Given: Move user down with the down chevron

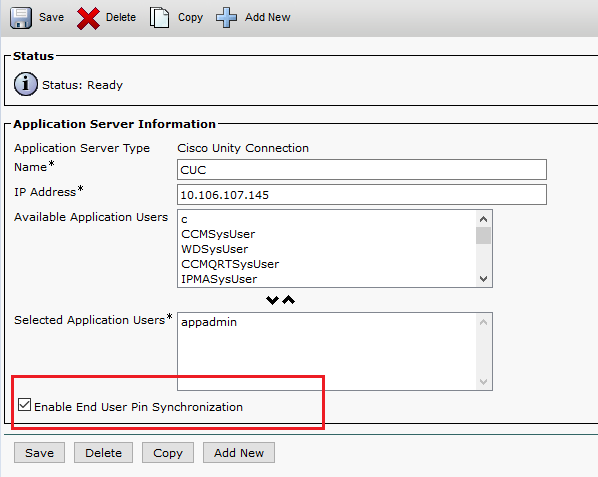Looking at the screenshot, I should coord(272,300).
